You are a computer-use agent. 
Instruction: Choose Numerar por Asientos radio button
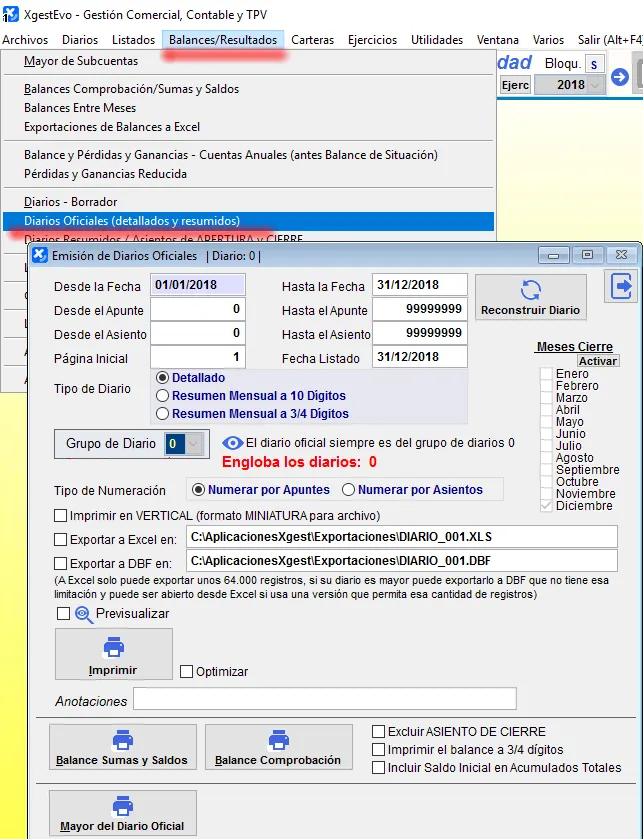point(349,490)
